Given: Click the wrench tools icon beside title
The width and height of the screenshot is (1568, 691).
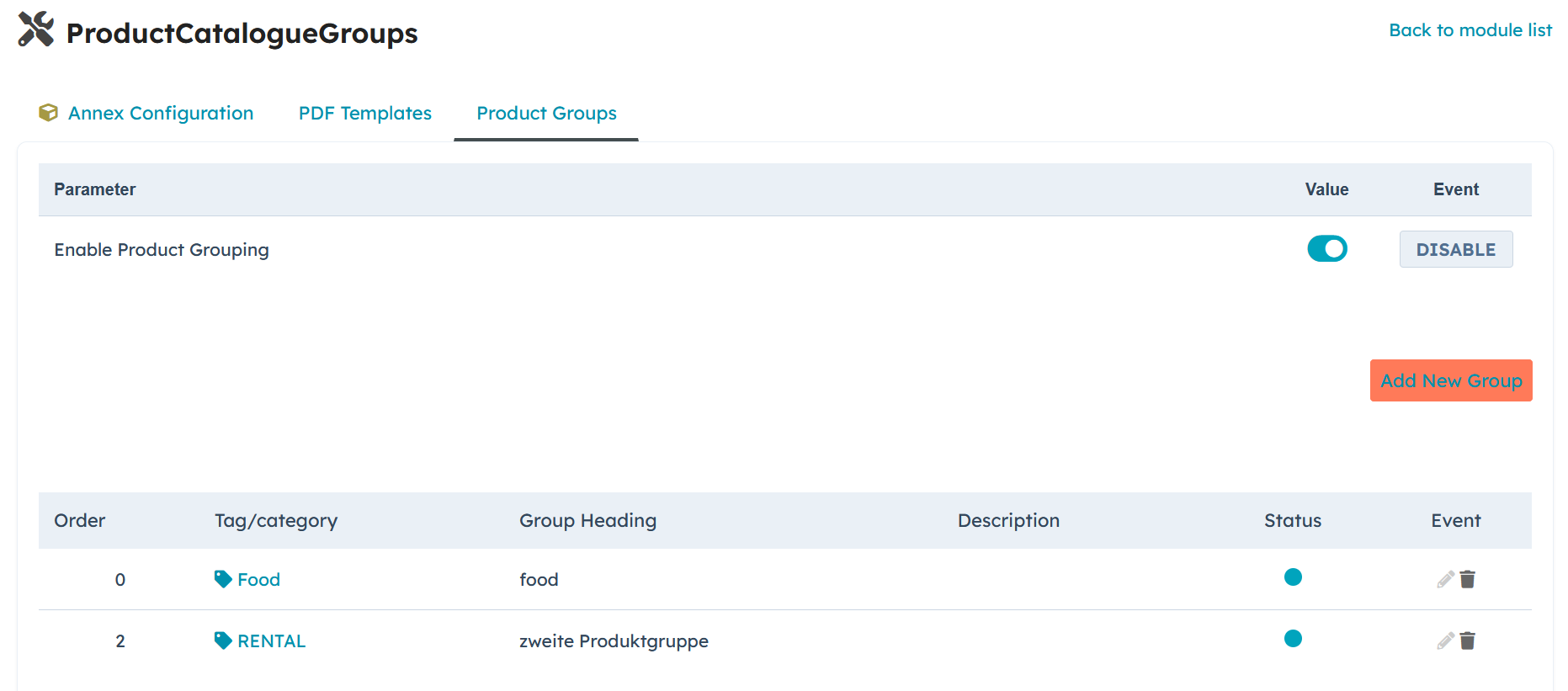Looking at the screenshot, I should 36,29.
